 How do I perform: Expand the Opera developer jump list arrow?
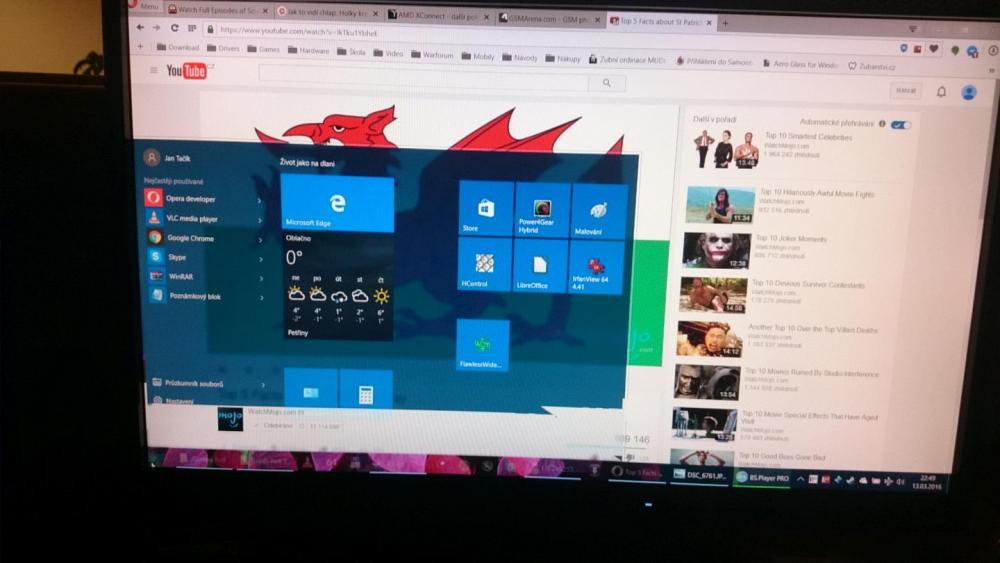tap(261, 200)
